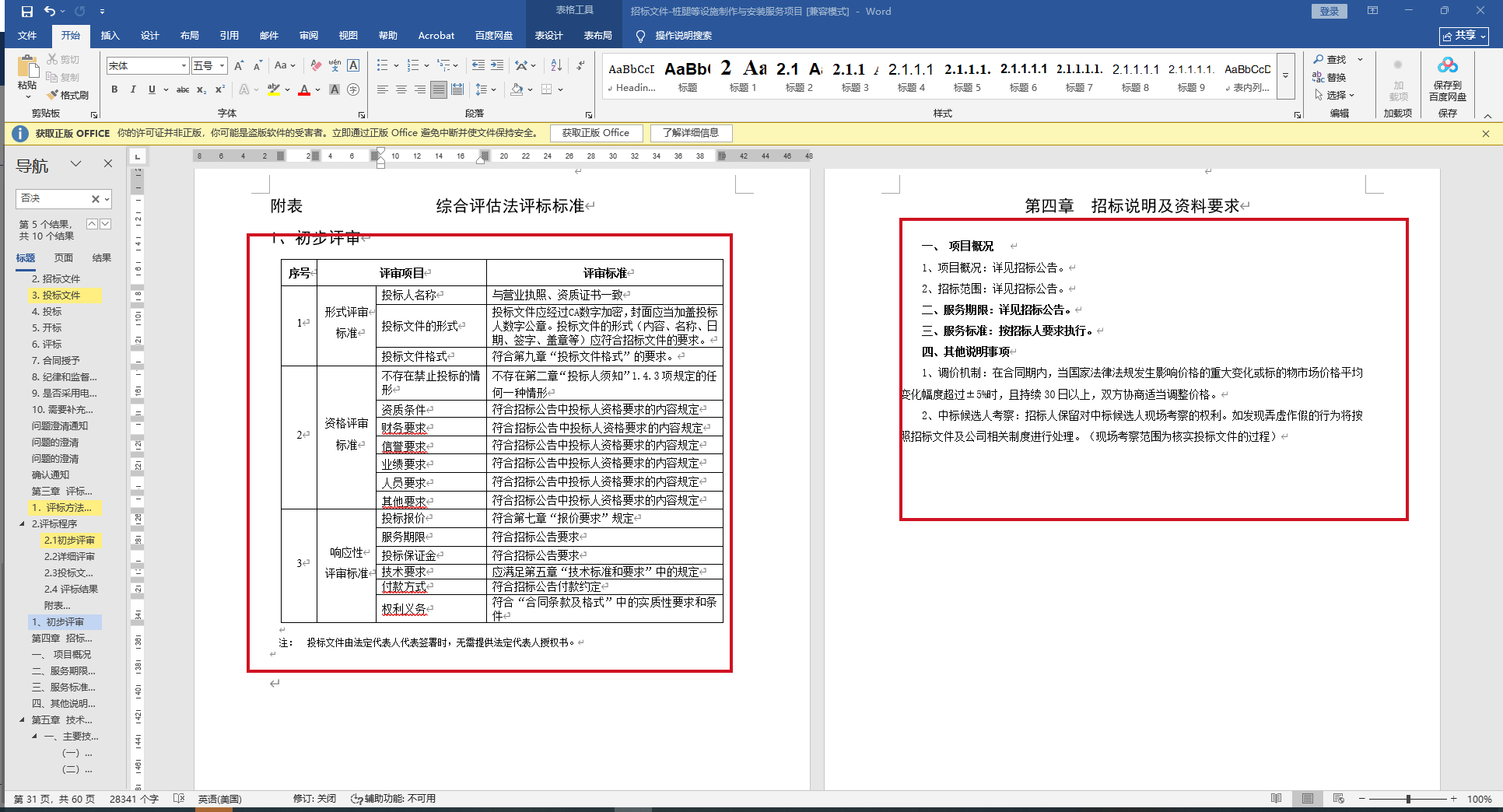
Task: Click the 查找 (Find) button
Action: pyautogui.click(x=1330, y=59)
